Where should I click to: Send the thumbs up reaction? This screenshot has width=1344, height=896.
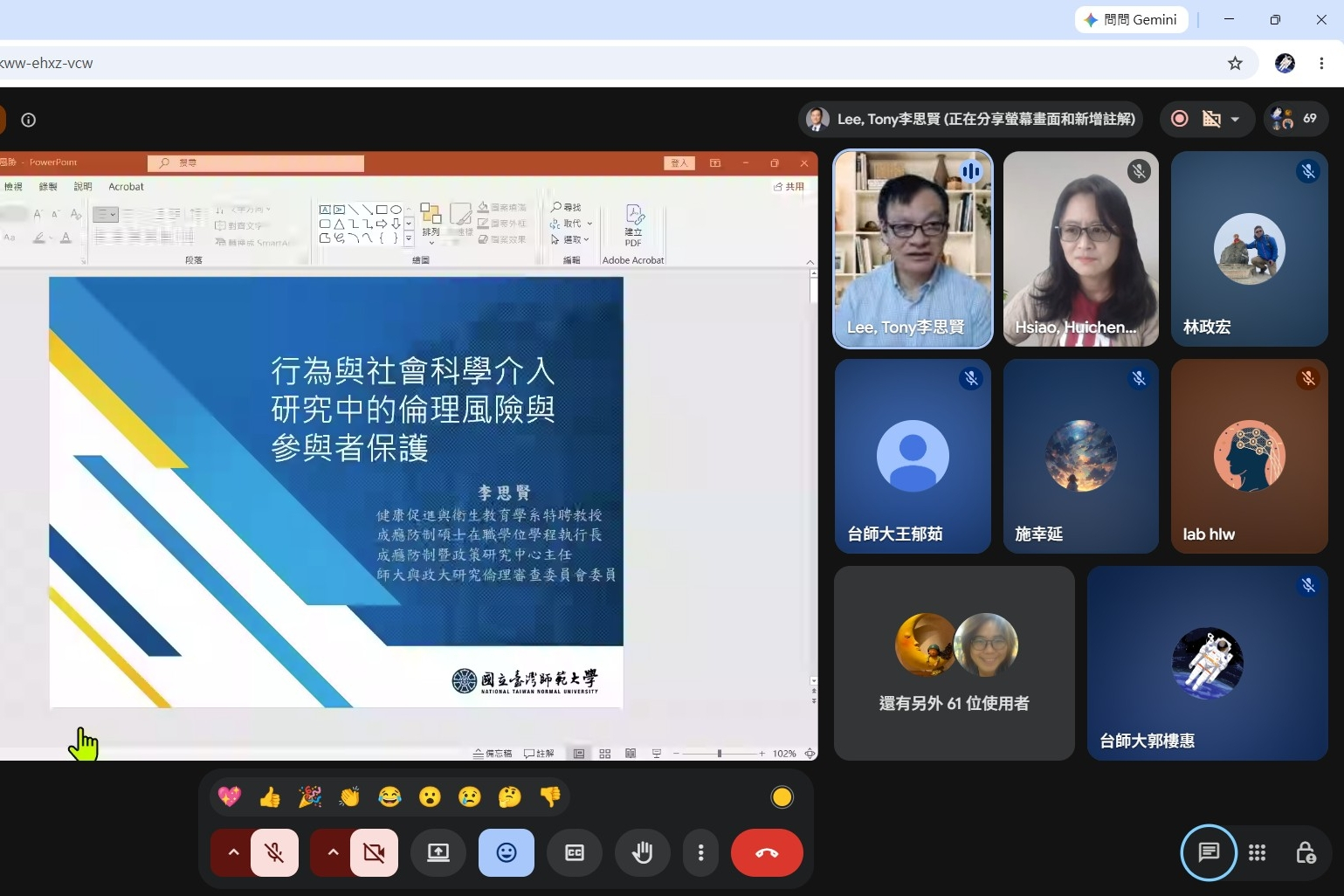coord(270,796)
